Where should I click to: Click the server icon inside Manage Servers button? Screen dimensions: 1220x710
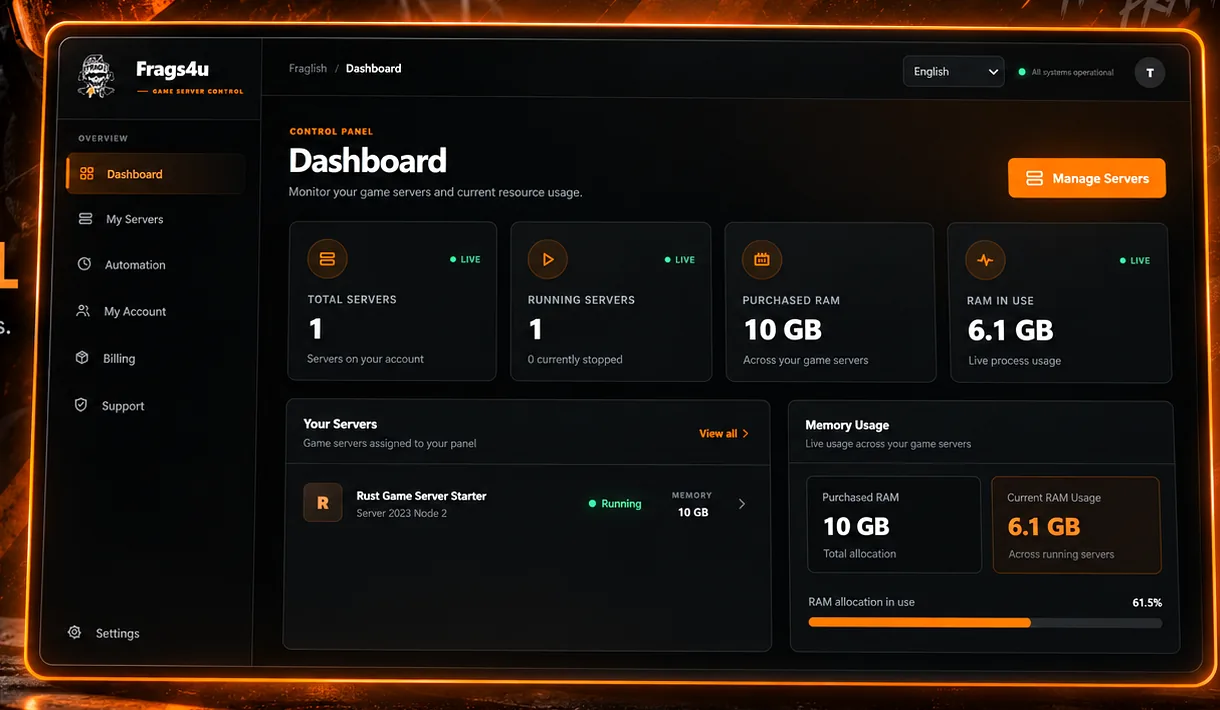pyautogui.click(x=1034, y=178)
